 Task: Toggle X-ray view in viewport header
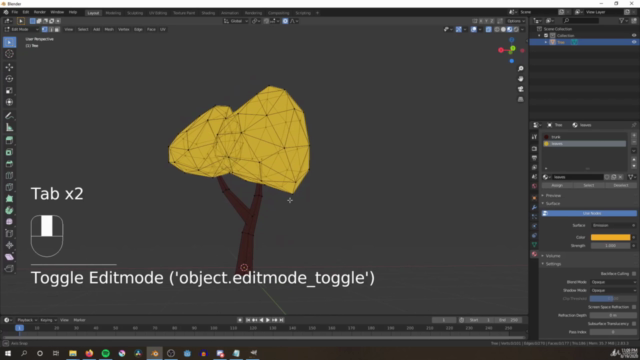[x=489, y=29]
